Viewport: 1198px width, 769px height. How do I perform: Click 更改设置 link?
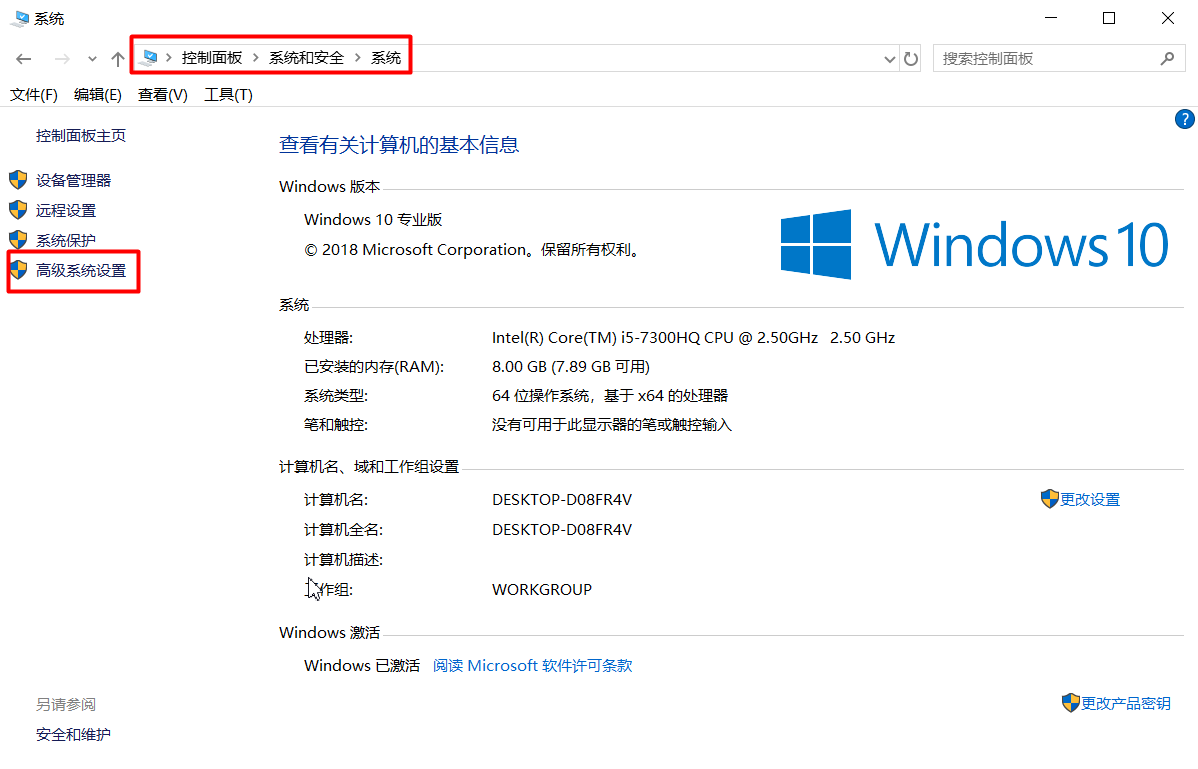click(1090, 499)
